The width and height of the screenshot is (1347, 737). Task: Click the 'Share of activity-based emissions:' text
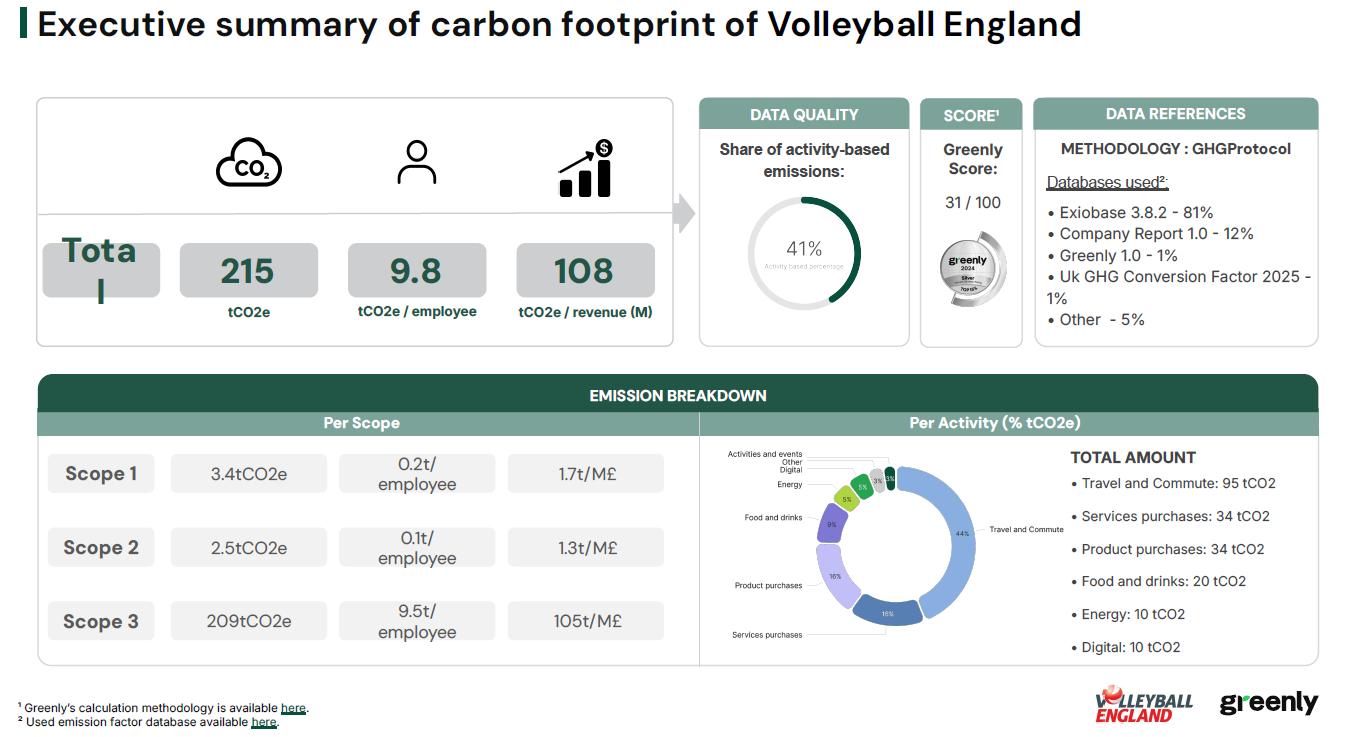[804, 160]
